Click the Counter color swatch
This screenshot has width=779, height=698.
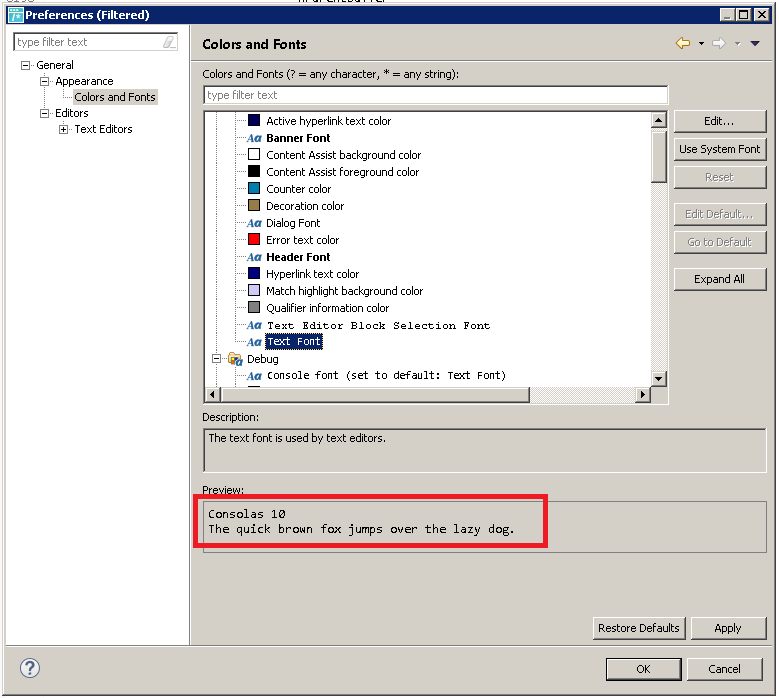click(x=254, y=188)
